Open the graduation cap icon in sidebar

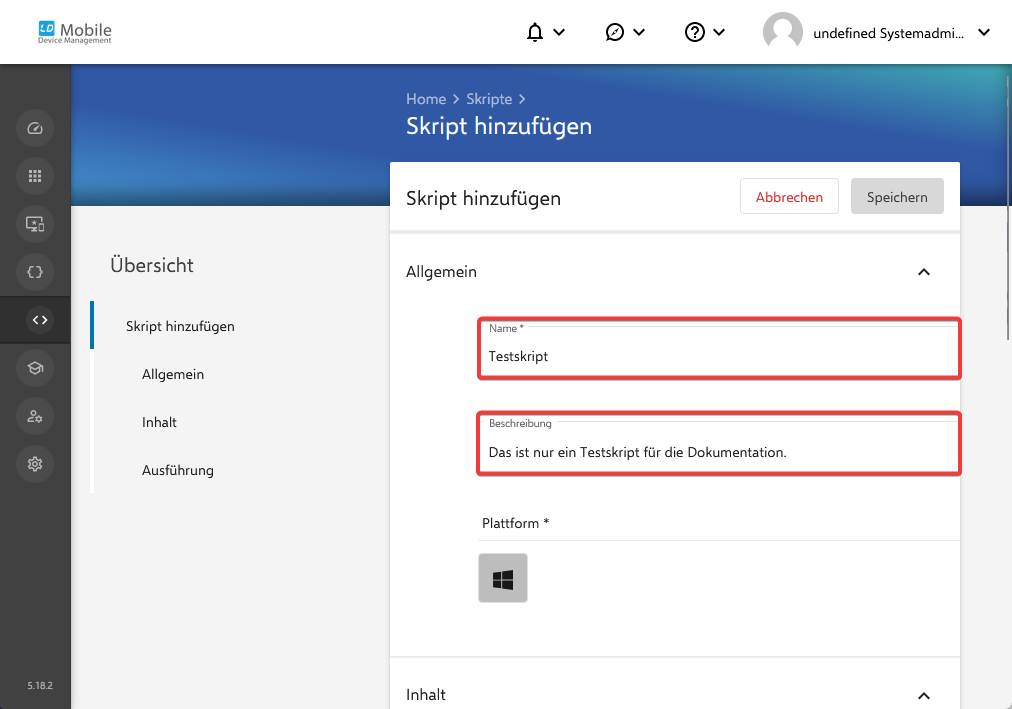tap(35, 368)
